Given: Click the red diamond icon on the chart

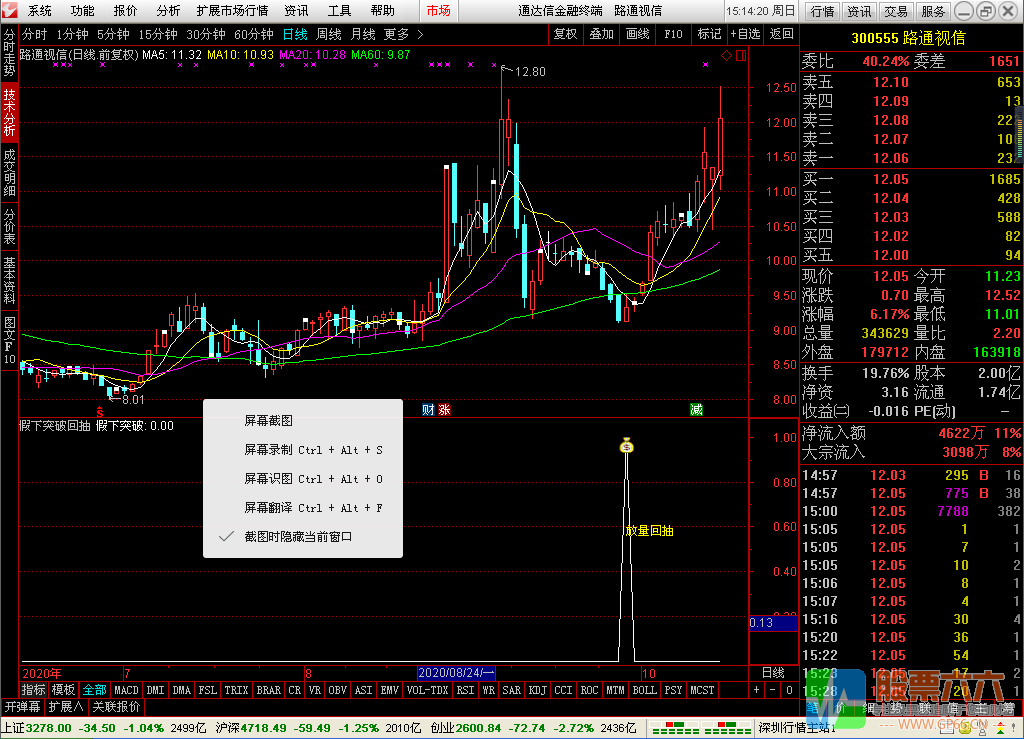Looking at the screenshot, I should click(726, 55).
